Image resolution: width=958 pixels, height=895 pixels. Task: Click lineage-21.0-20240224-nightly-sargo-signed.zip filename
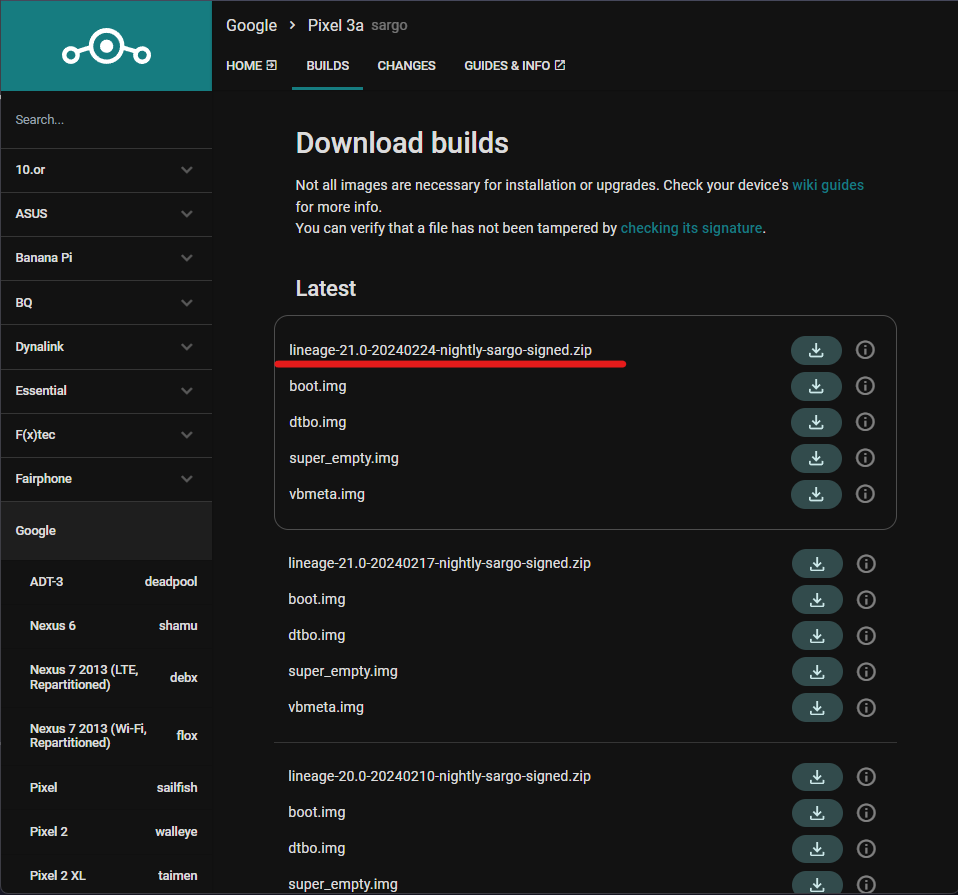tap(440, 350)
